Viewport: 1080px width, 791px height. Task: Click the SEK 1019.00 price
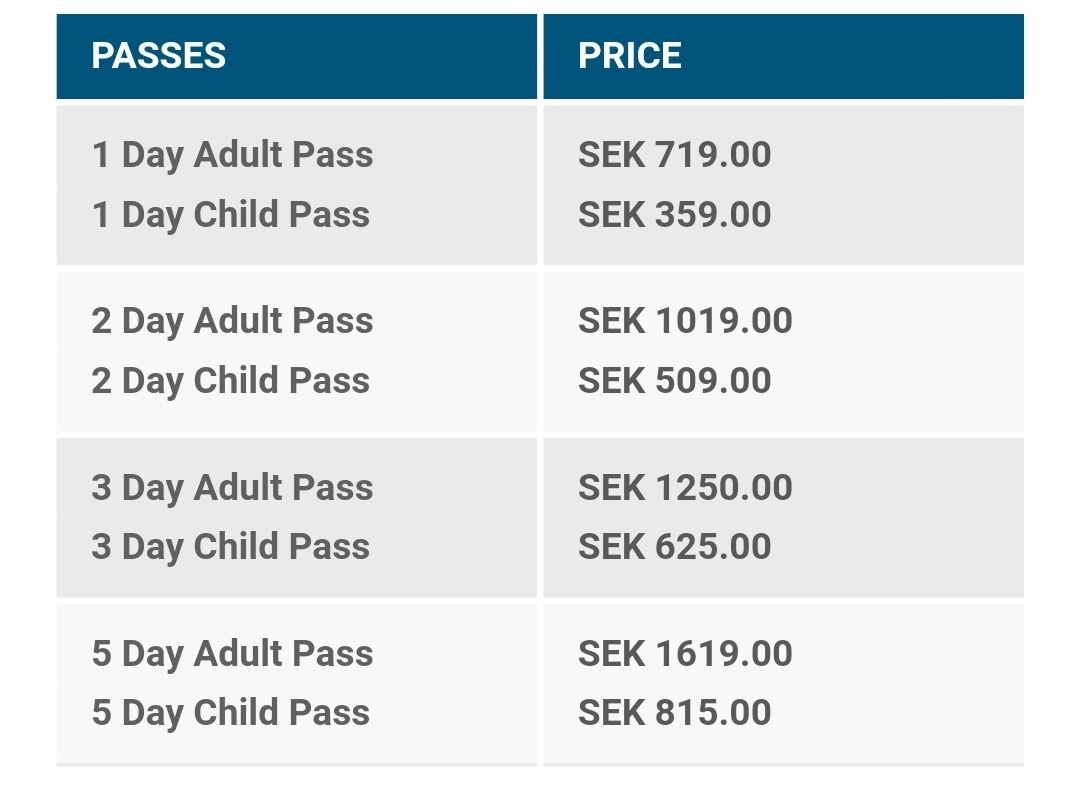pyautogui.click(x=685, y=321)
